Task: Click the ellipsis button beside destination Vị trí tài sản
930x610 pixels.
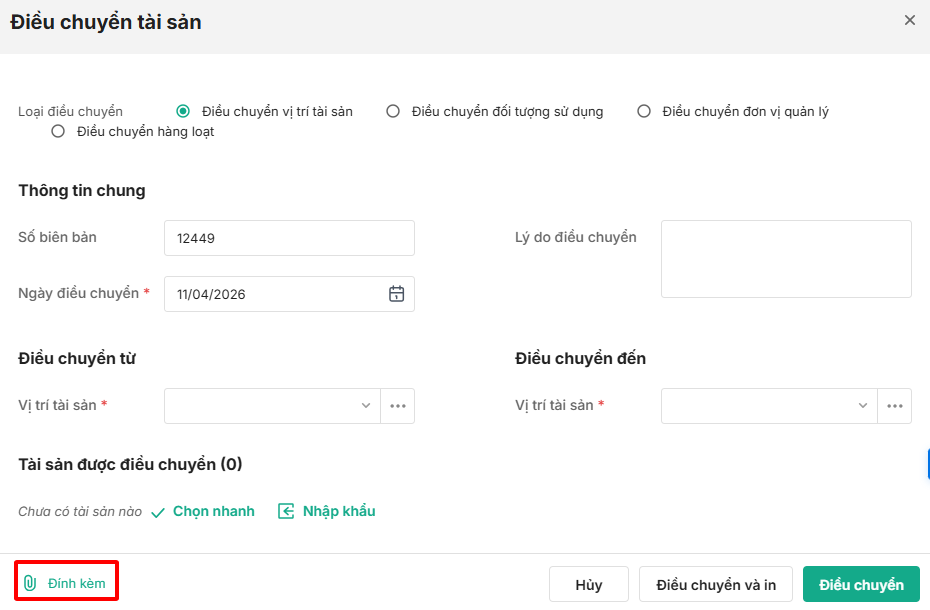Action: point(895,406)
